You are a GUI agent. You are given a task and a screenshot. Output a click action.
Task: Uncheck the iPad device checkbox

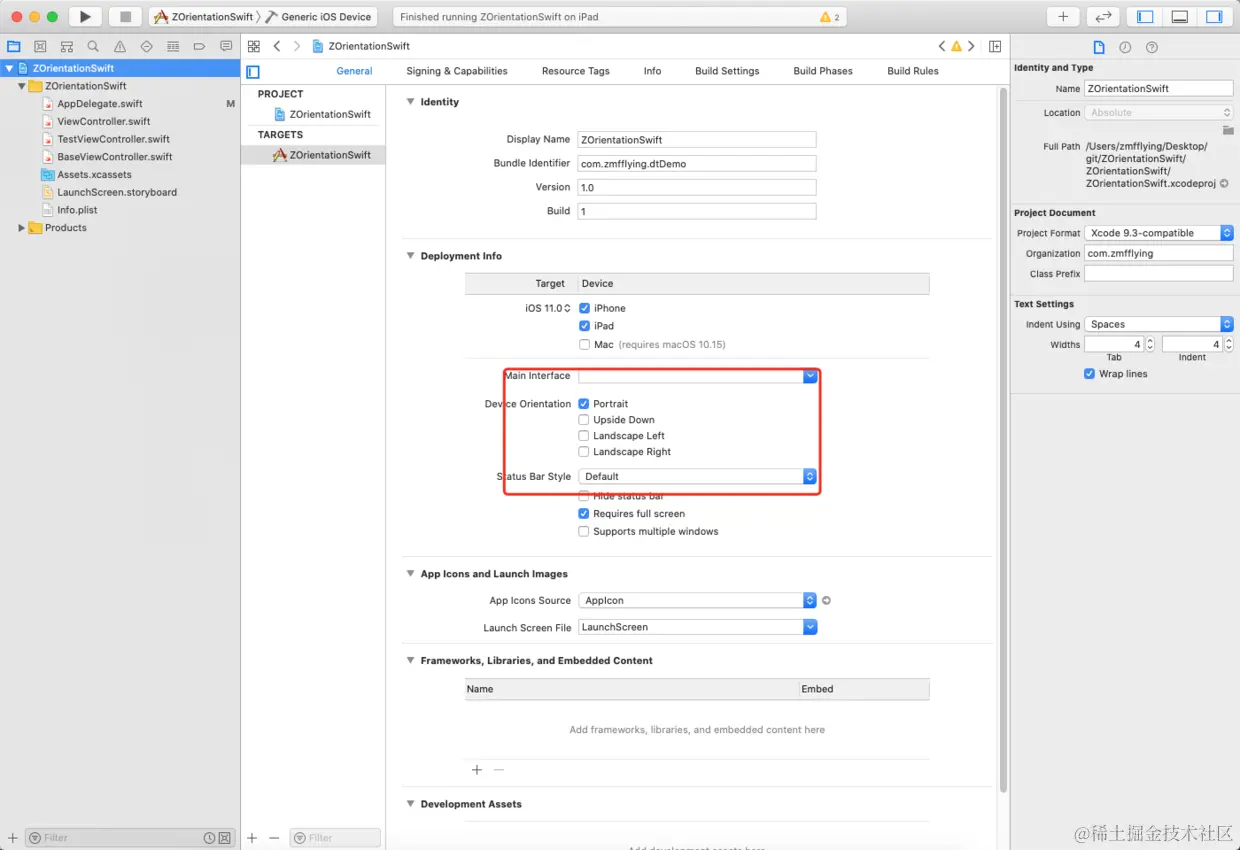[584, 326]
